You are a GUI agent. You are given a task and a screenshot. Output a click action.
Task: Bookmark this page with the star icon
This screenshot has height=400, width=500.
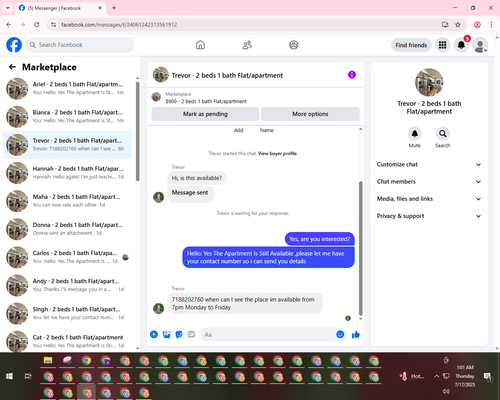(x=458, y=25)
